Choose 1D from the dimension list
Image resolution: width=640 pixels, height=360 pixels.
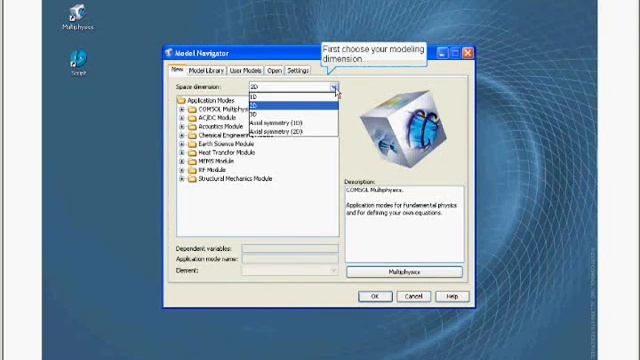click(293, 97)
